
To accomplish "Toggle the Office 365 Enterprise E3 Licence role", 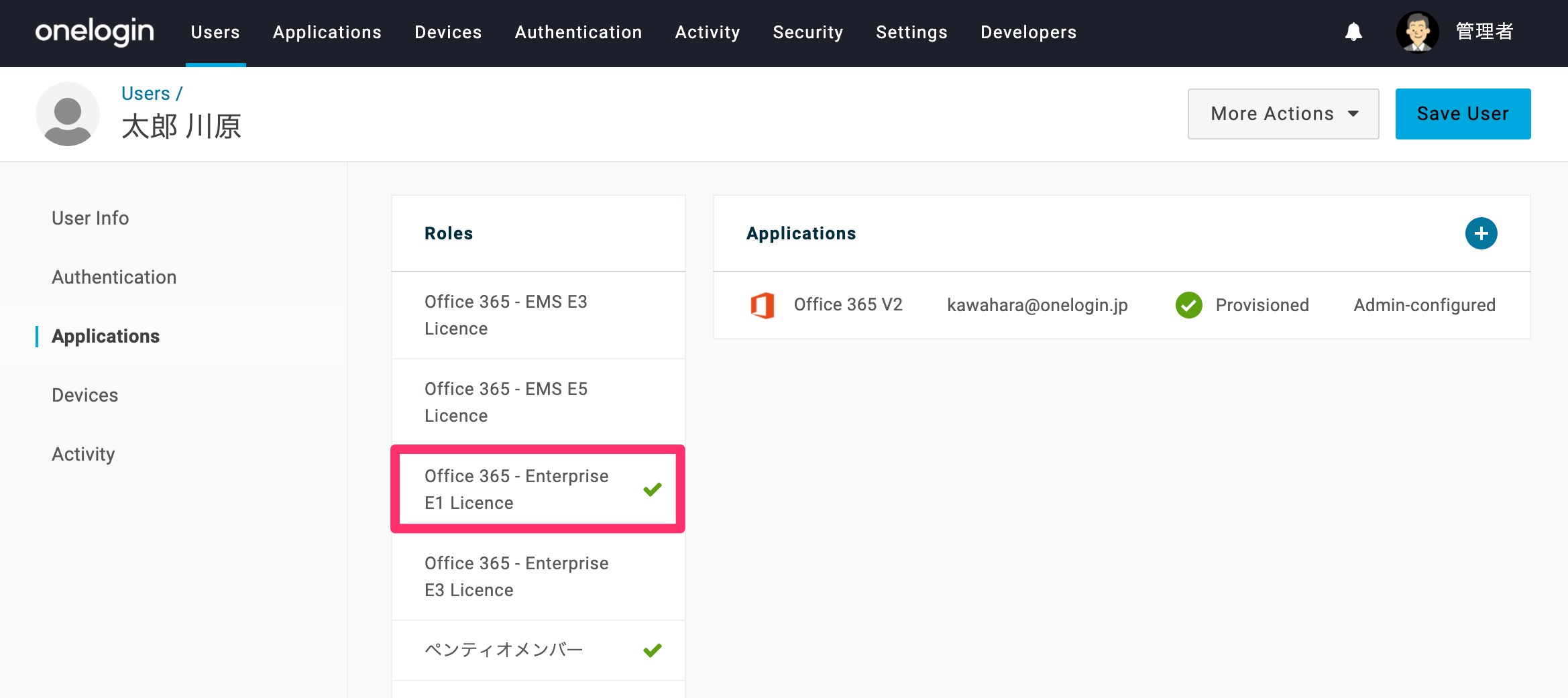I will tap(538, 577).
